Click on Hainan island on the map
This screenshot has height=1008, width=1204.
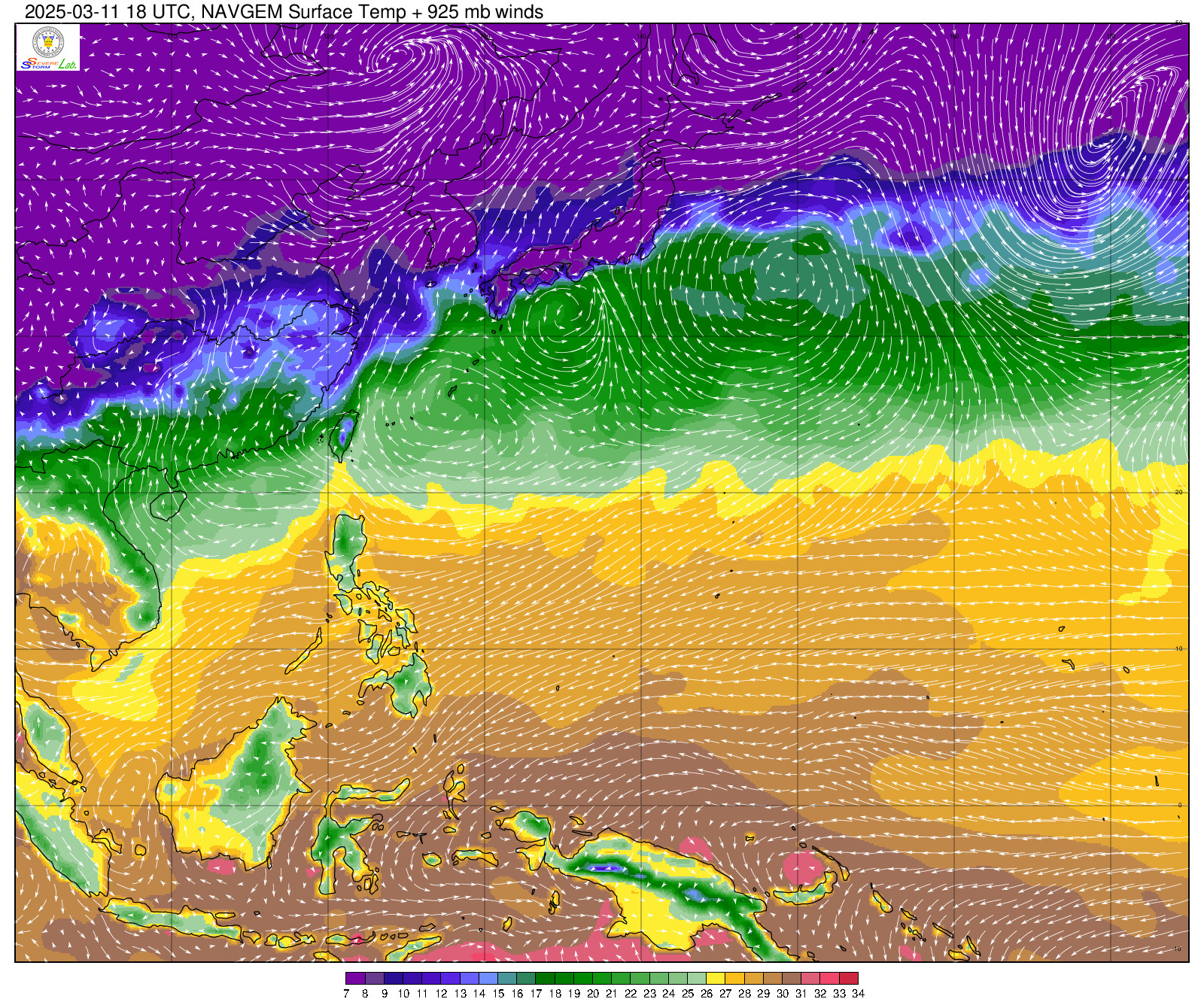point(168,505)
